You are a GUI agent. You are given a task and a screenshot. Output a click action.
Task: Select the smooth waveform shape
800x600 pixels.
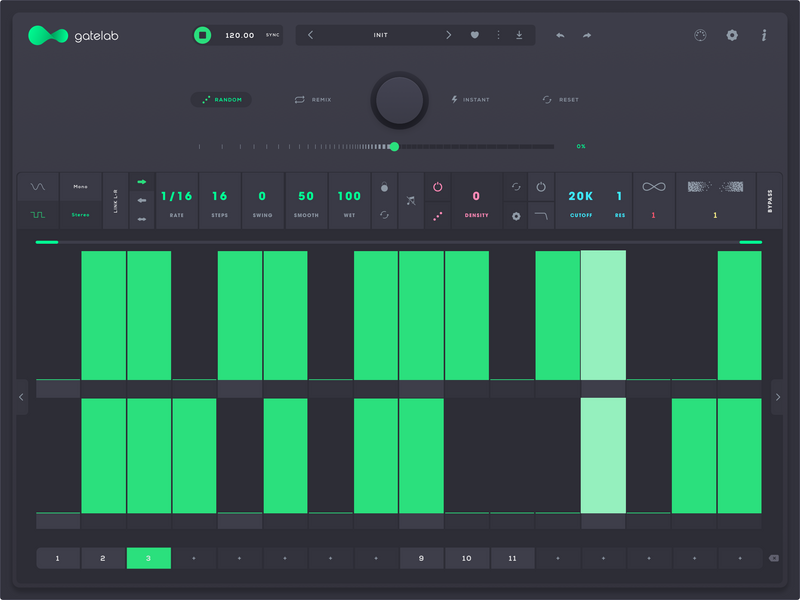pos(38,186)
